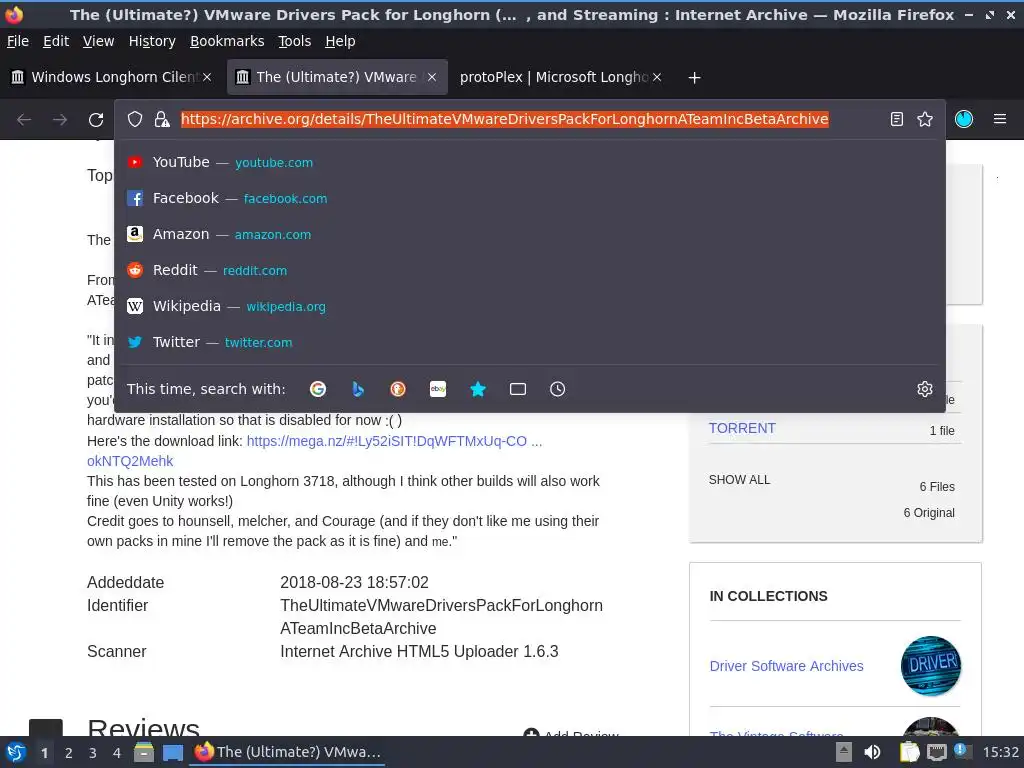Open the network tray icon
Image resolution: width=1024 pixels, height=768 pixels.
coord(936,752)
